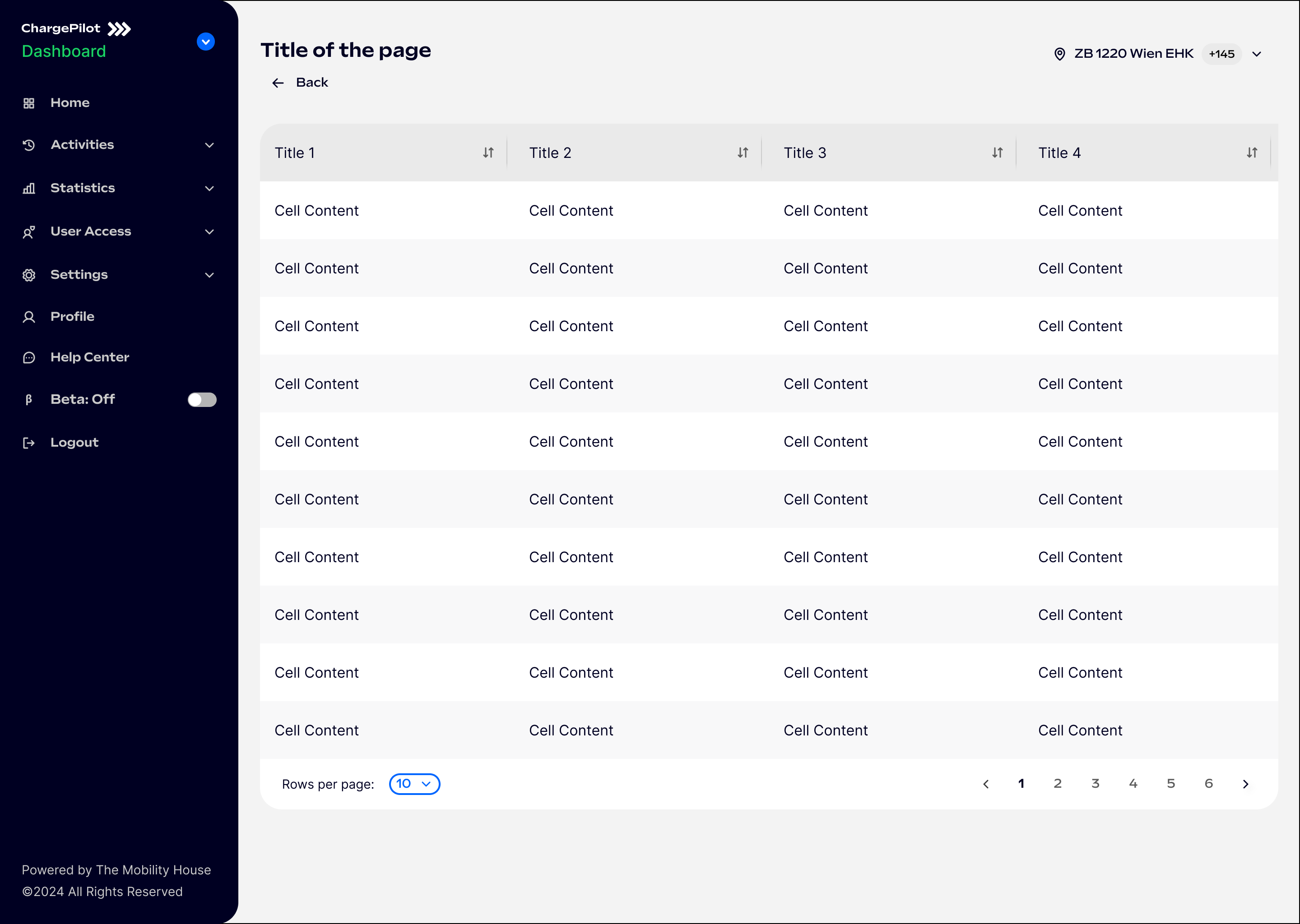Click the Title 3 column header
The width and height of the screenshot is (1300, 924).
tap(805, 152)
